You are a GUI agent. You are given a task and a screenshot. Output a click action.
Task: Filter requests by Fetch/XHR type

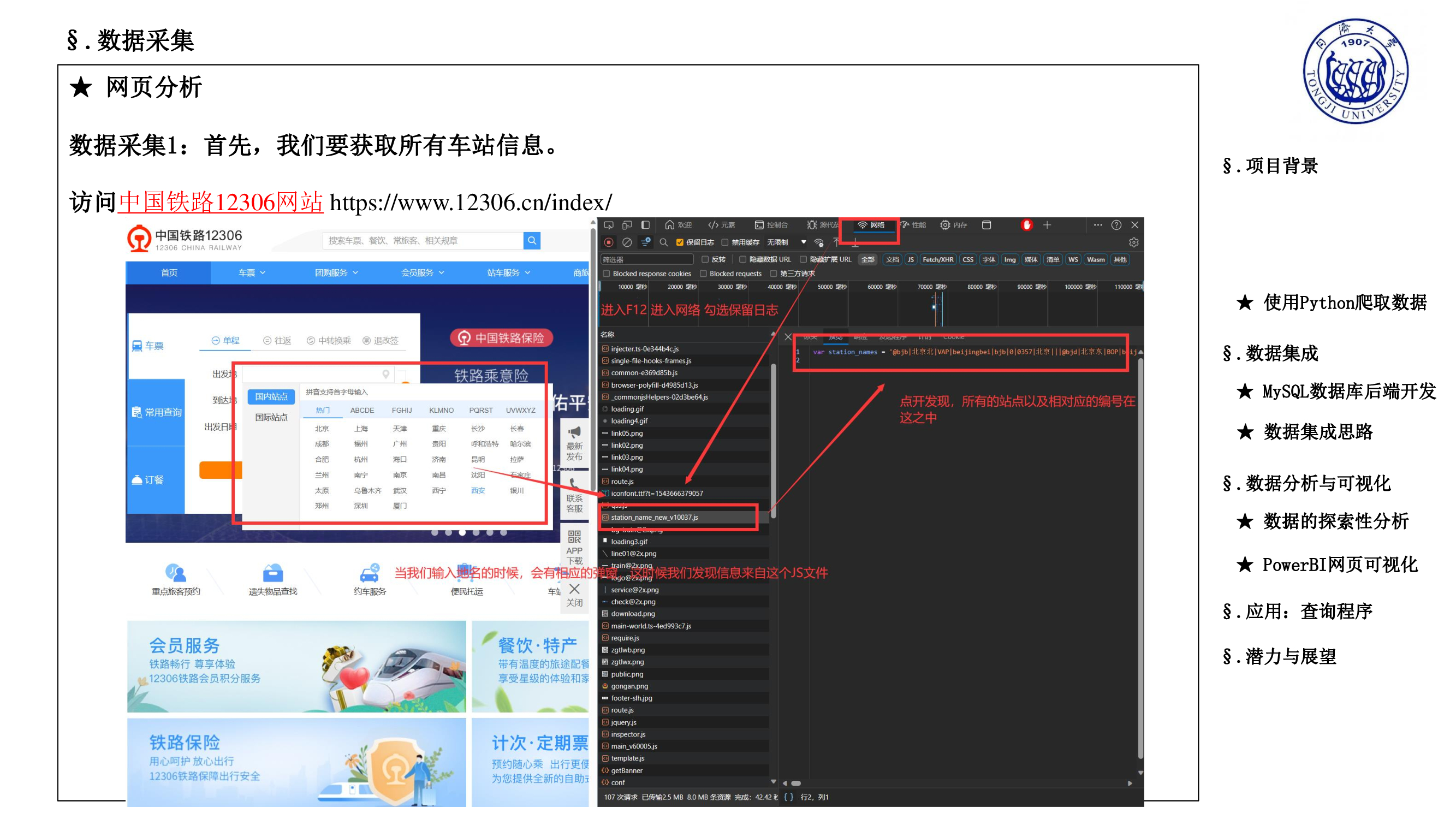point(937,259)
